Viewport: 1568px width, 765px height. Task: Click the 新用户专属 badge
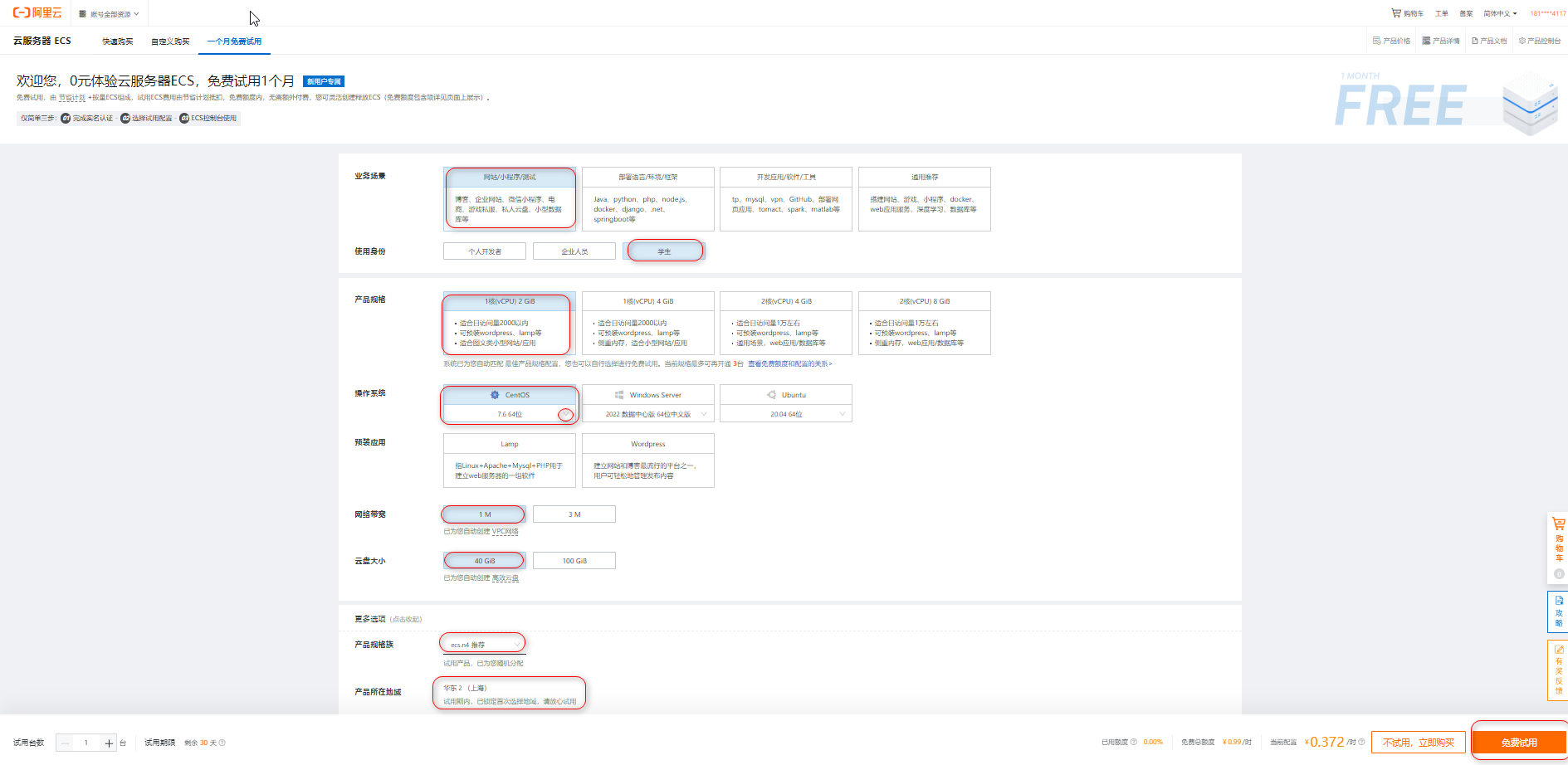click(324, 81)
